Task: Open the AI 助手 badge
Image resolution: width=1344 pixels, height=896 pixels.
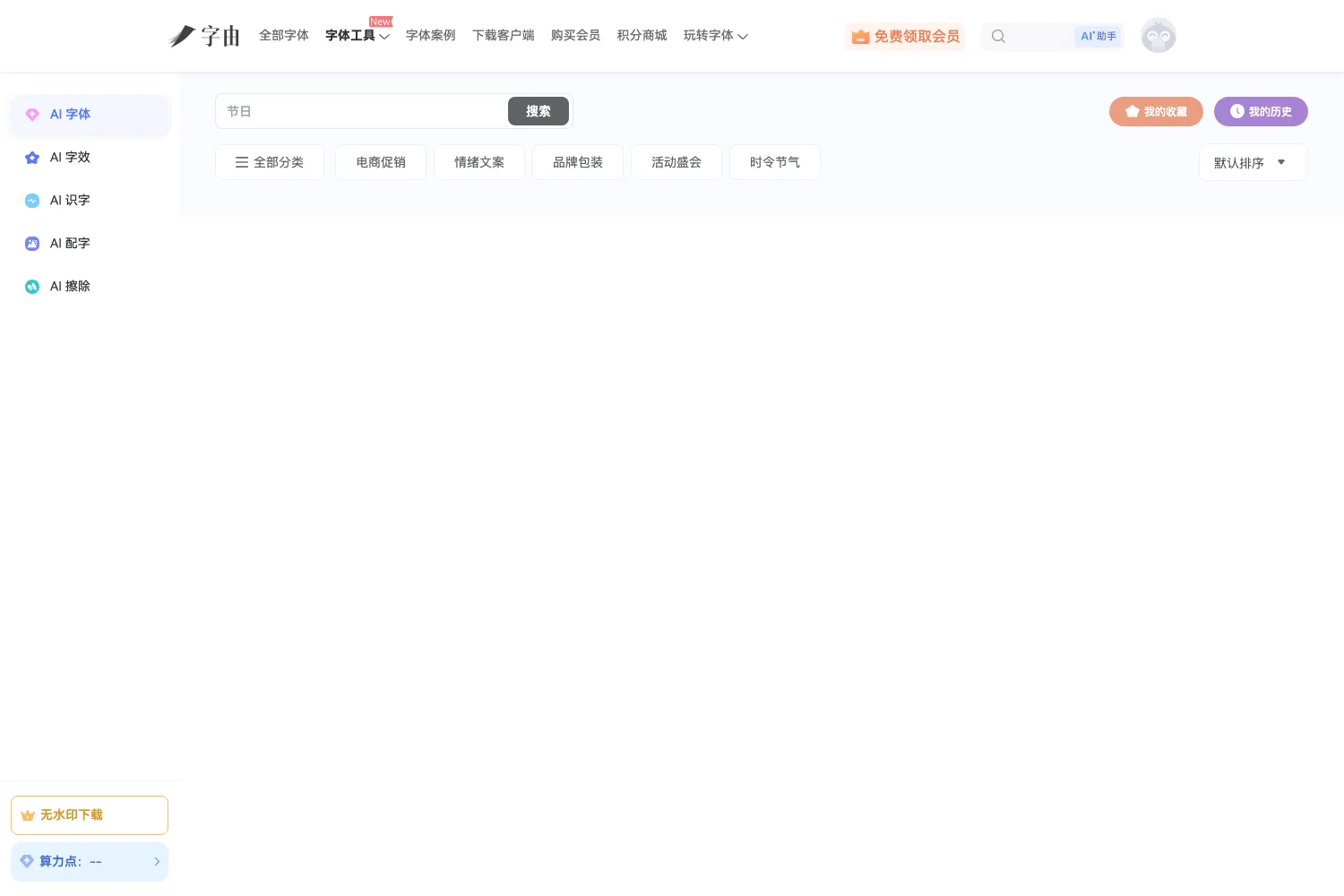Action: [x=1098, y=37]
